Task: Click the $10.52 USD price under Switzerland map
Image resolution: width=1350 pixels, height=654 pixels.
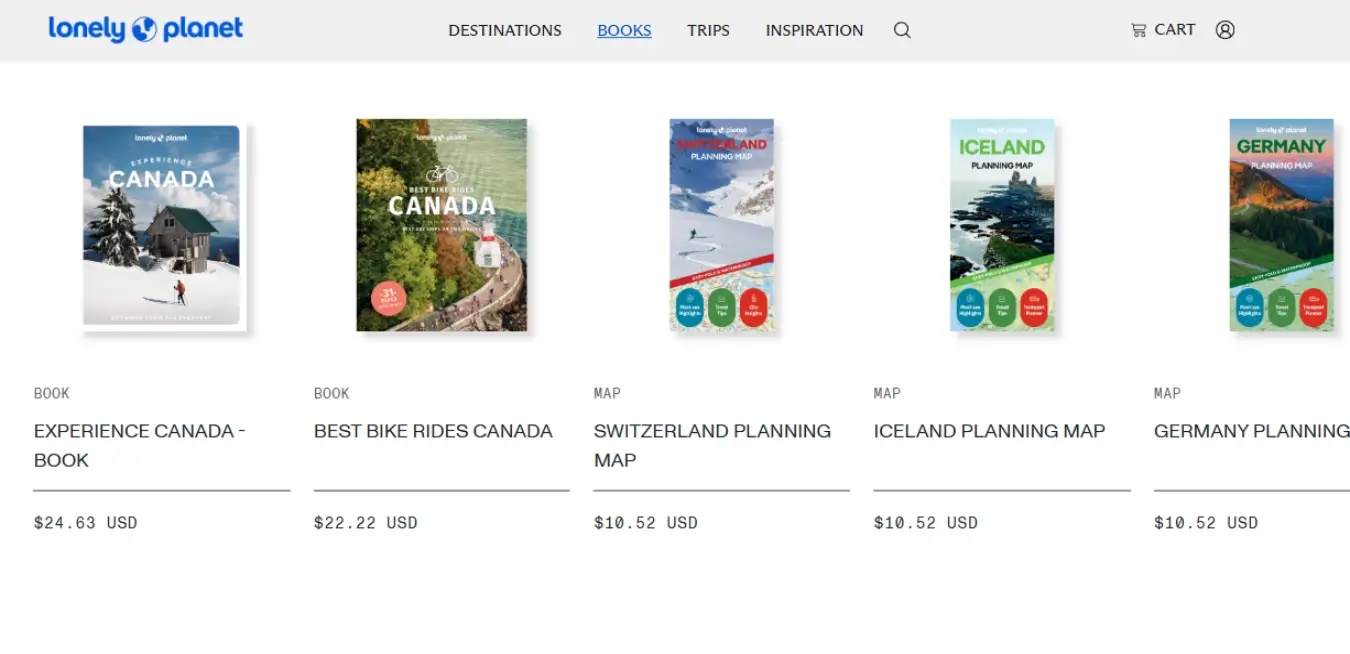Action: pos(645,522)
